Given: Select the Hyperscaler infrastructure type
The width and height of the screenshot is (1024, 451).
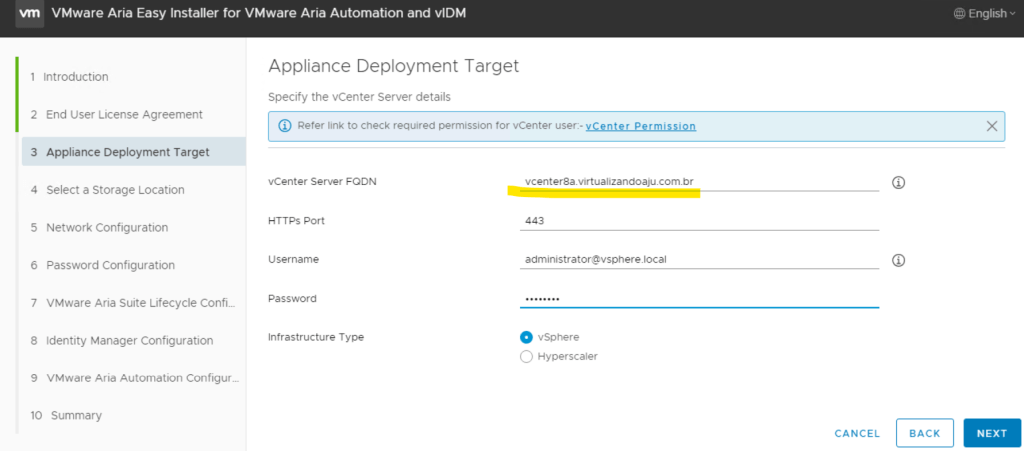Looking at the screenshot, I should [527, 357].
